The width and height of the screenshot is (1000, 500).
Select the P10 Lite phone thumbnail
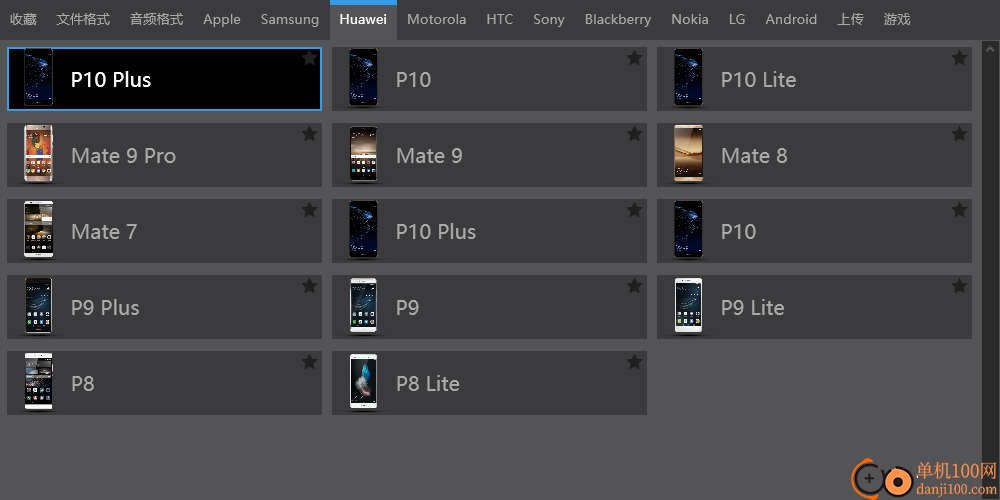tap(688, 78)
